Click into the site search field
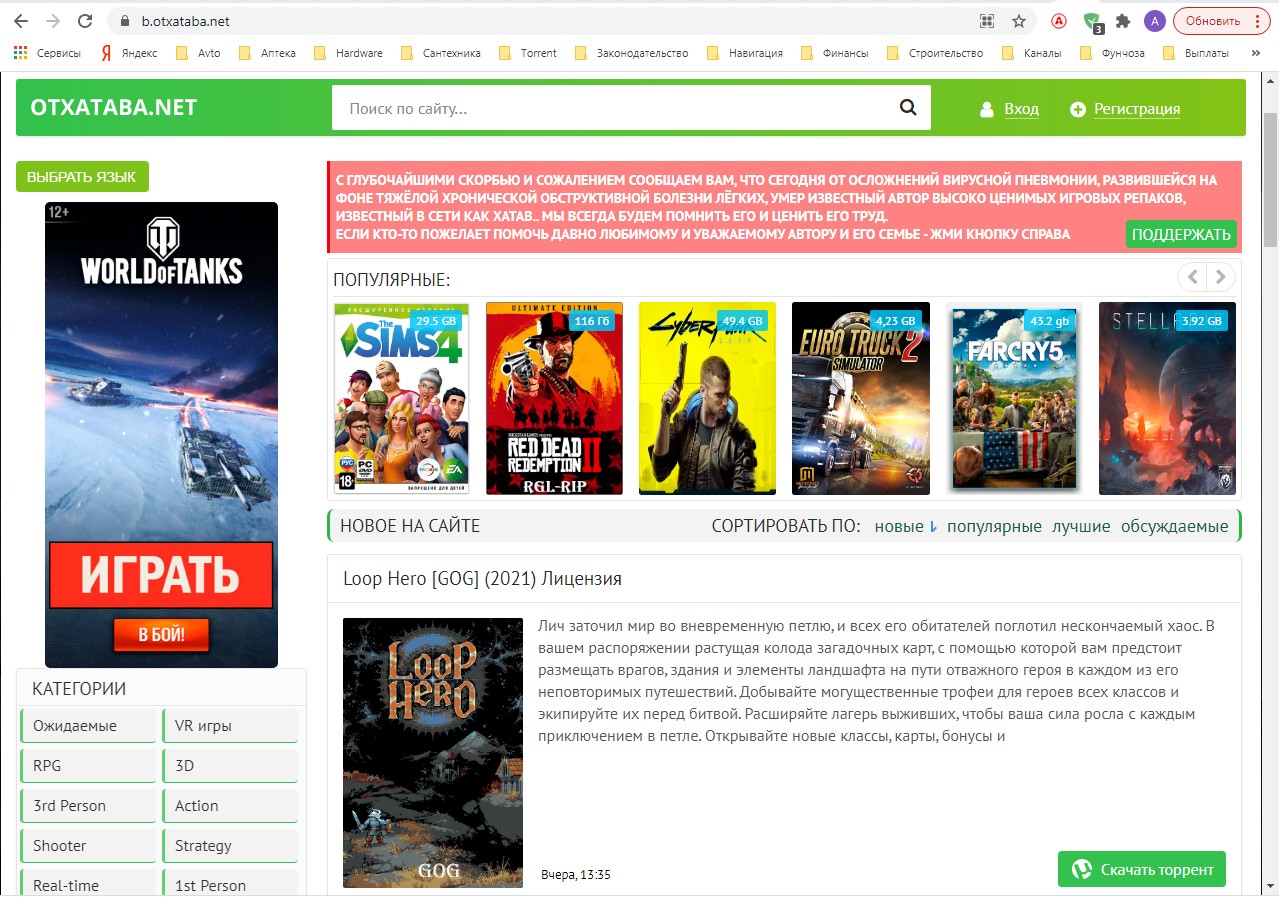Image resolution: width=1279 pixels, height=897 pixels. [610, 108]
